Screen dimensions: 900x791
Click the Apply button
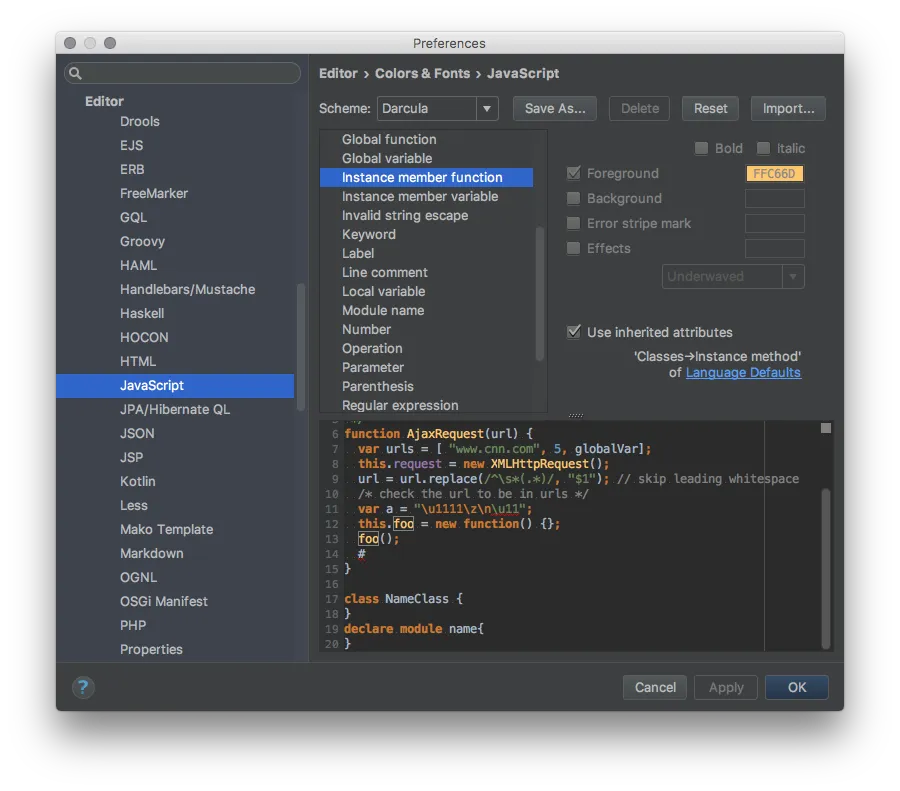726,687
